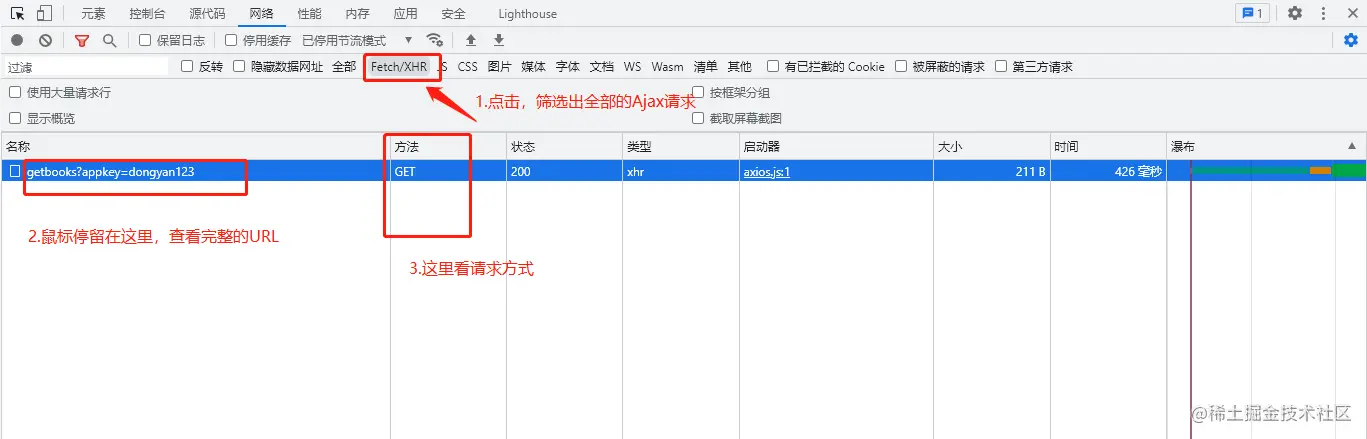1367x439 pixels.
Task: Open DevTools settings gear in top bar
Action: (1295, 14)
